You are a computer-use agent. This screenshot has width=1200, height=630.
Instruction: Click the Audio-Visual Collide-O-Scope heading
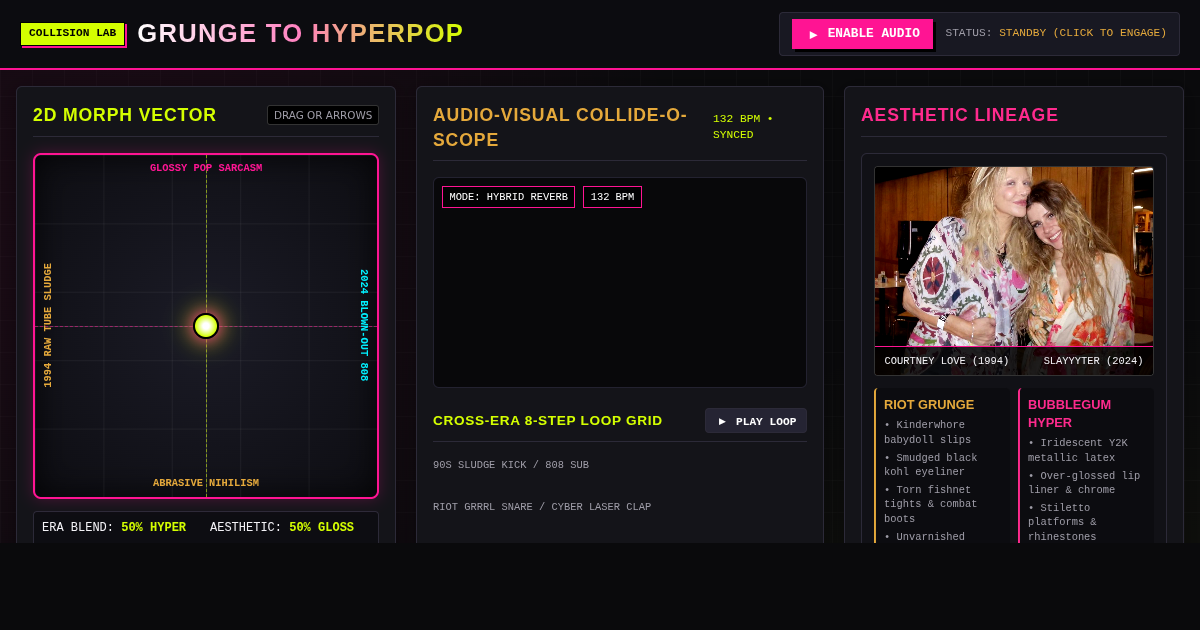click(560, 128)
